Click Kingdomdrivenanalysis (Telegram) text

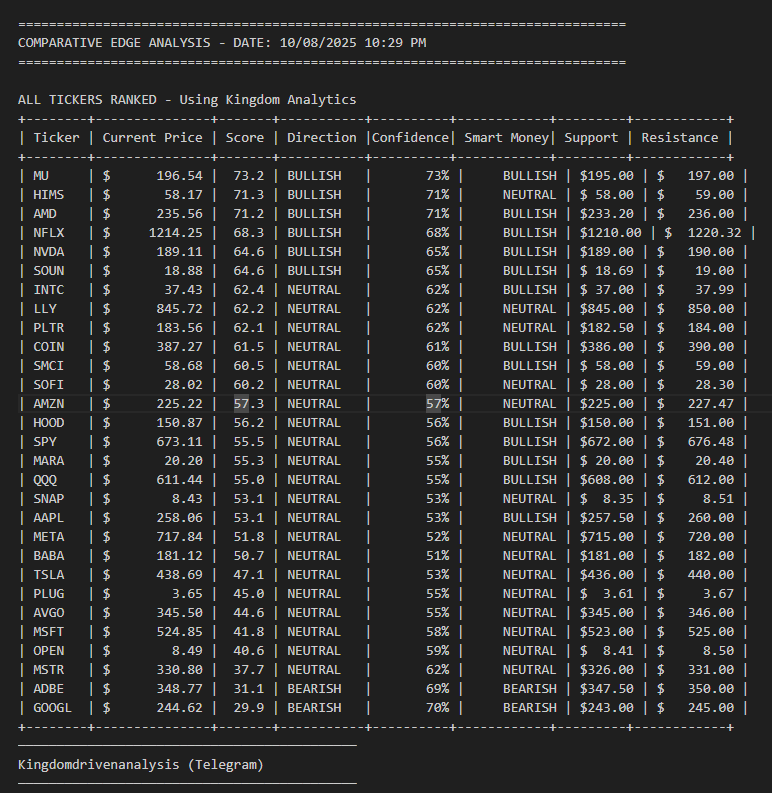point(141,765)
